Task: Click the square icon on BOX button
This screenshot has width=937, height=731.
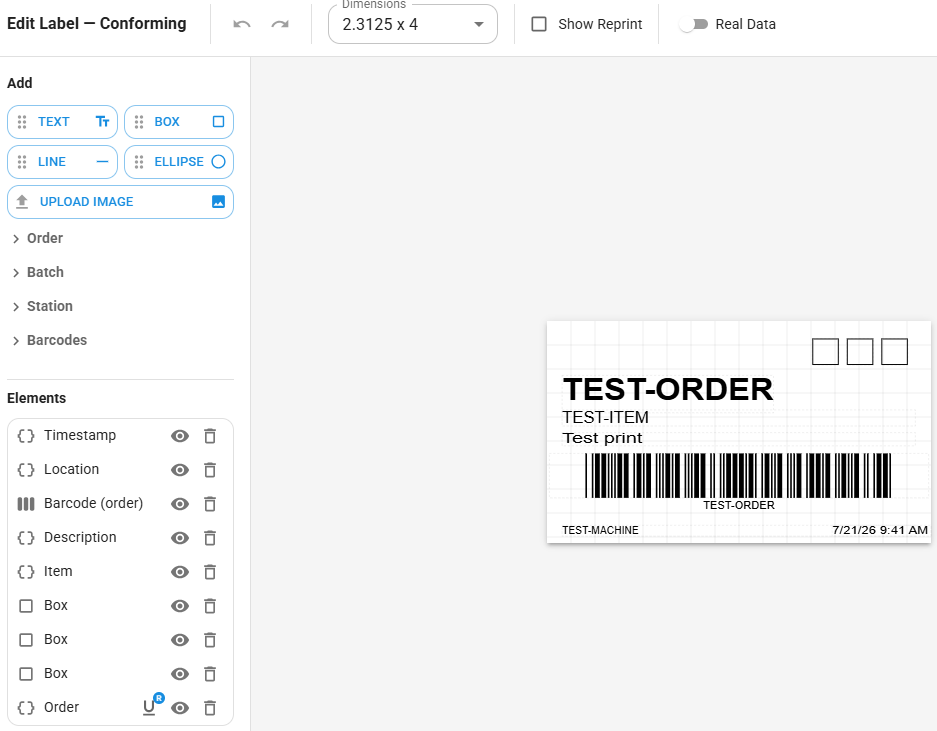Action: (x=219, y=122)
